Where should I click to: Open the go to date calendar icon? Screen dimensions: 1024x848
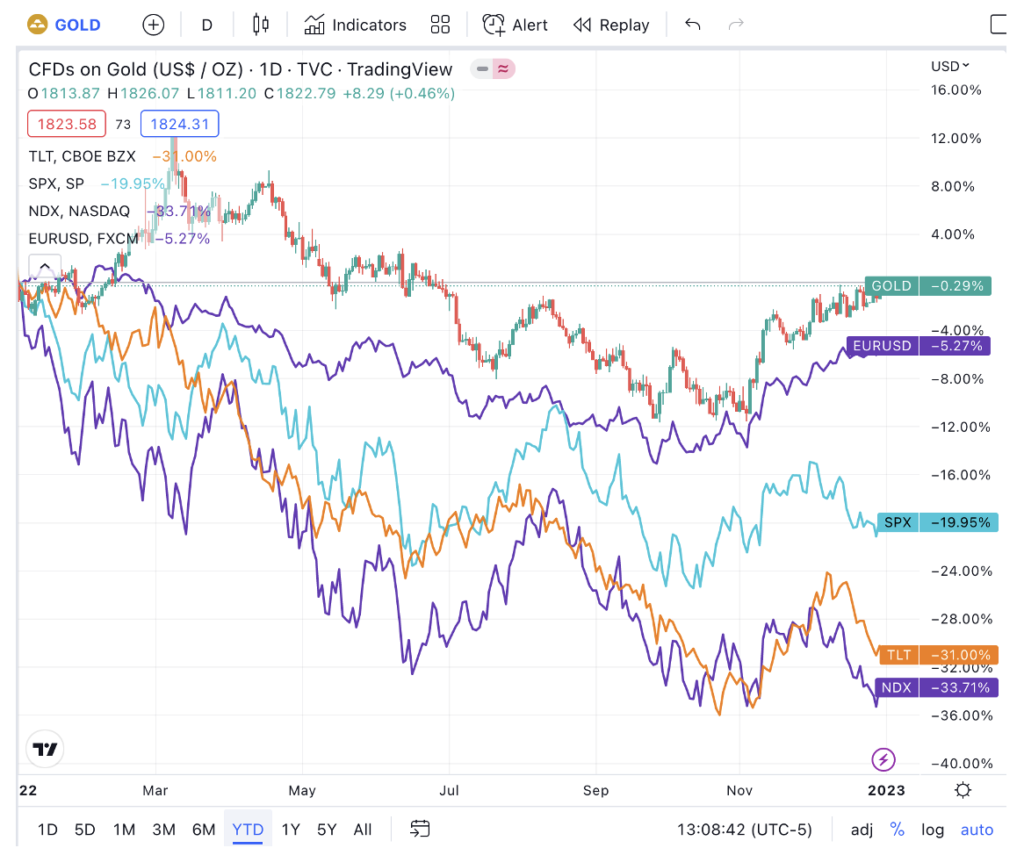coord(420,829)
